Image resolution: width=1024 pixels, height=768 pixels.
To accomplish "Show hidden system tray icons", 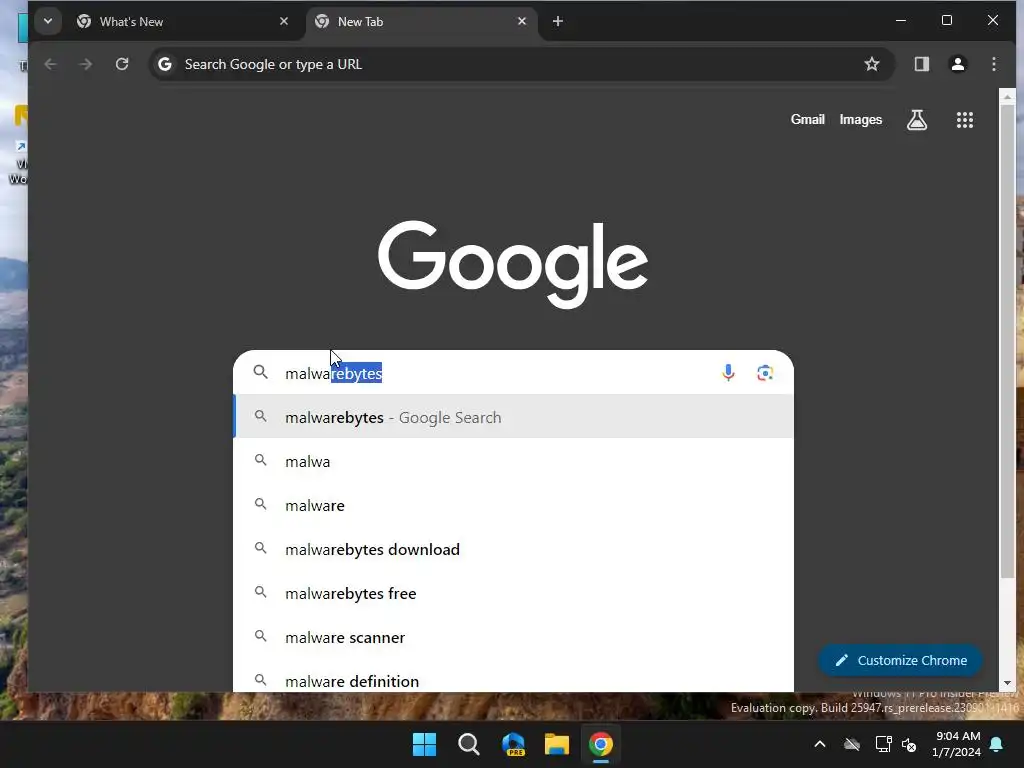I will click(820, 744).
